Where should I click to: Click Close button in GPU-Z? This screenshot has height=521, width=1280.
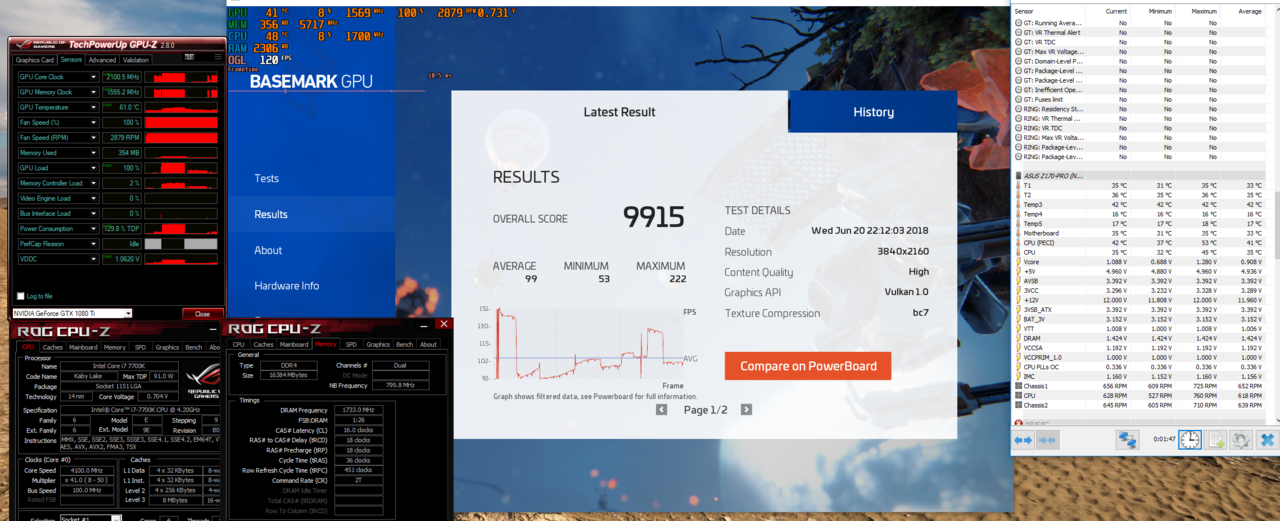[x=203, y=314]
